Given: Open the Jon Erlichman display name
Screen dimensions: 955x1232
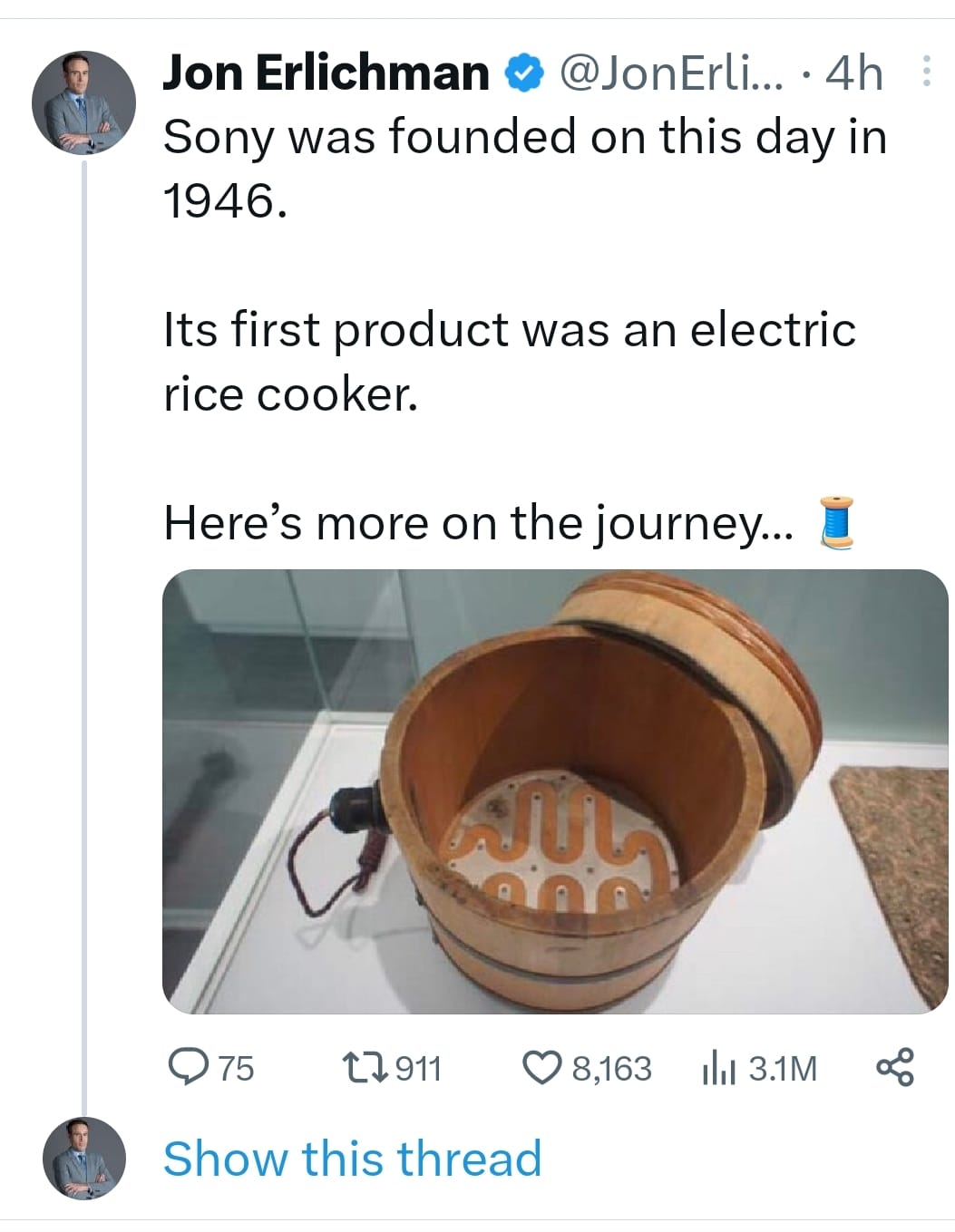Looking at the screenshot, I should point(326,73).
